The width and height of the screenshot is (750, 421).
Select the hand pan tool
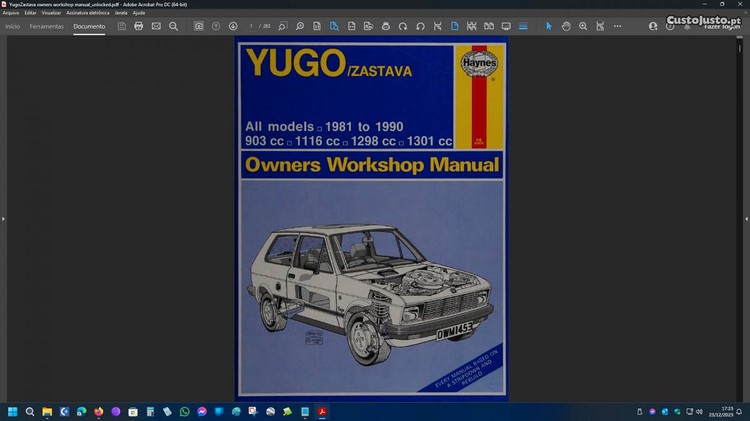[x=566, y=26]
